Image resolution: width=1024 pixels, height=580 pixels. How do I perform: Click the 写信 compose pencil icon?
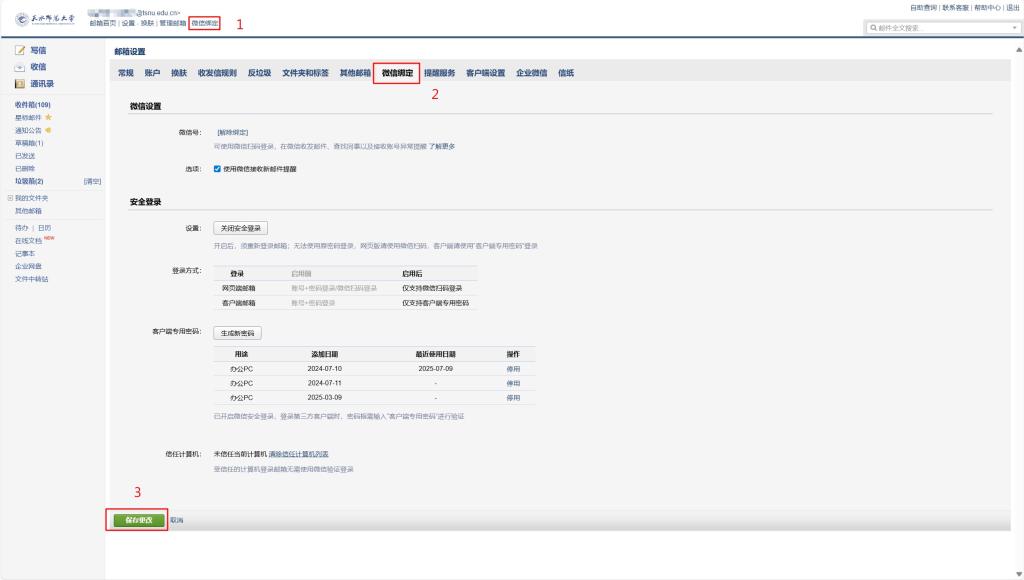click(20, 50)
